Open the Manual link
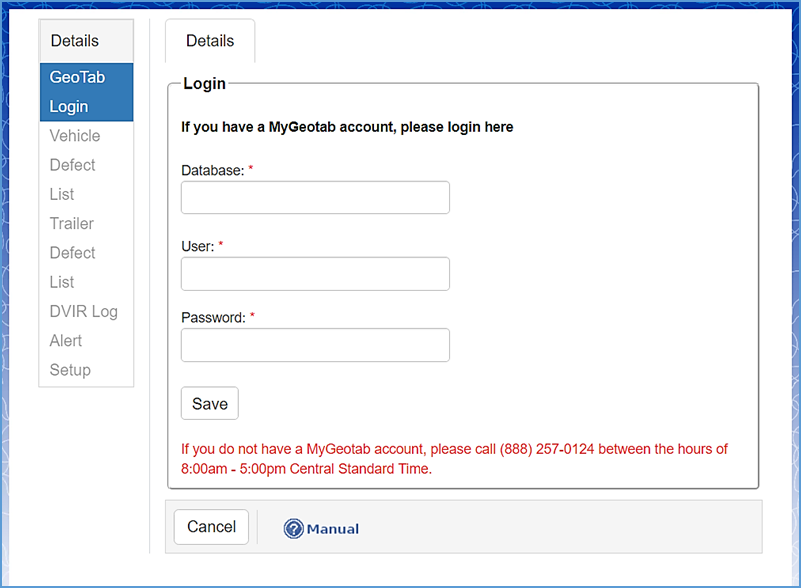This screenshot has width=801, height=588. point(332,529)
